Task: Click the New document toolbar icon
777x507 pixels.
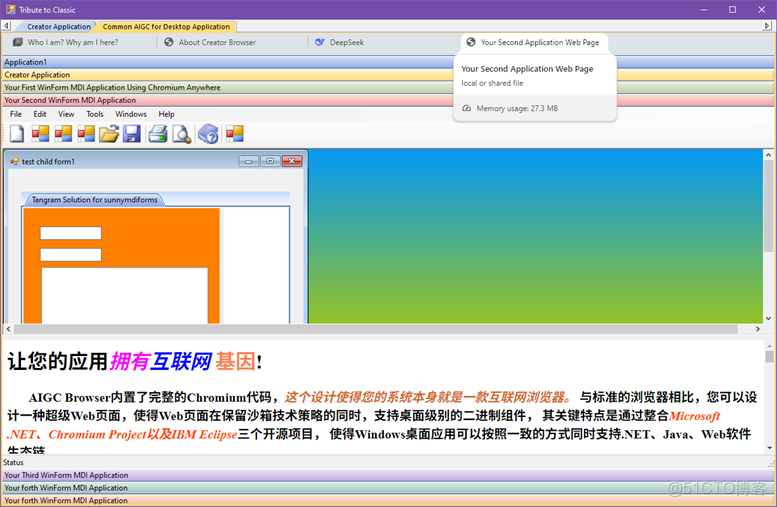Action: 17,134
